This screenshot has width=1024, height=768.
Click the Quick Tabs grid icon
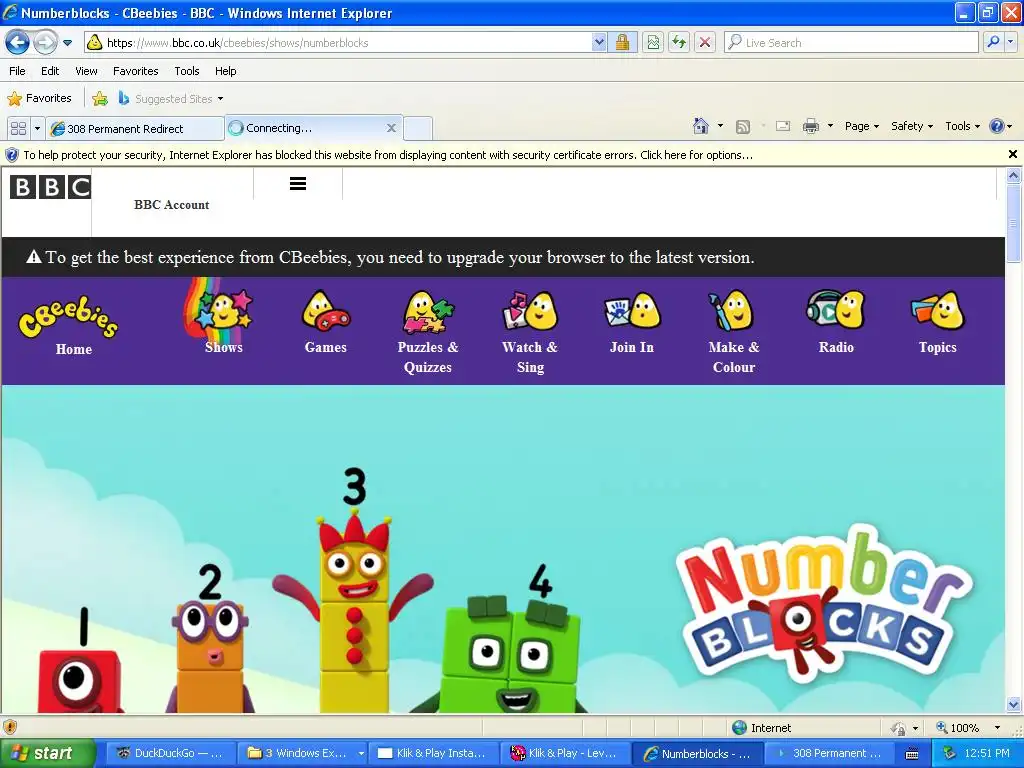(x=18, y=129)
